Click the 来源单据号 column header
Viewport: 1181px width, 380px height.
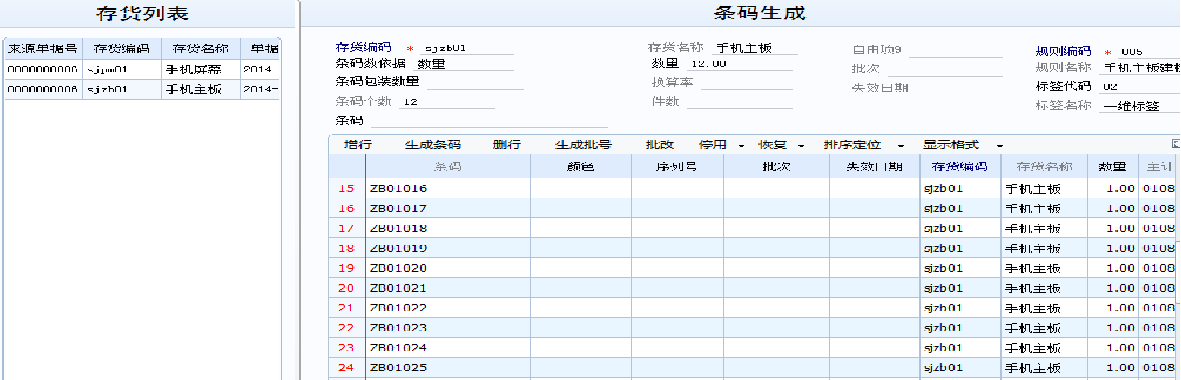tap(43, 49)
